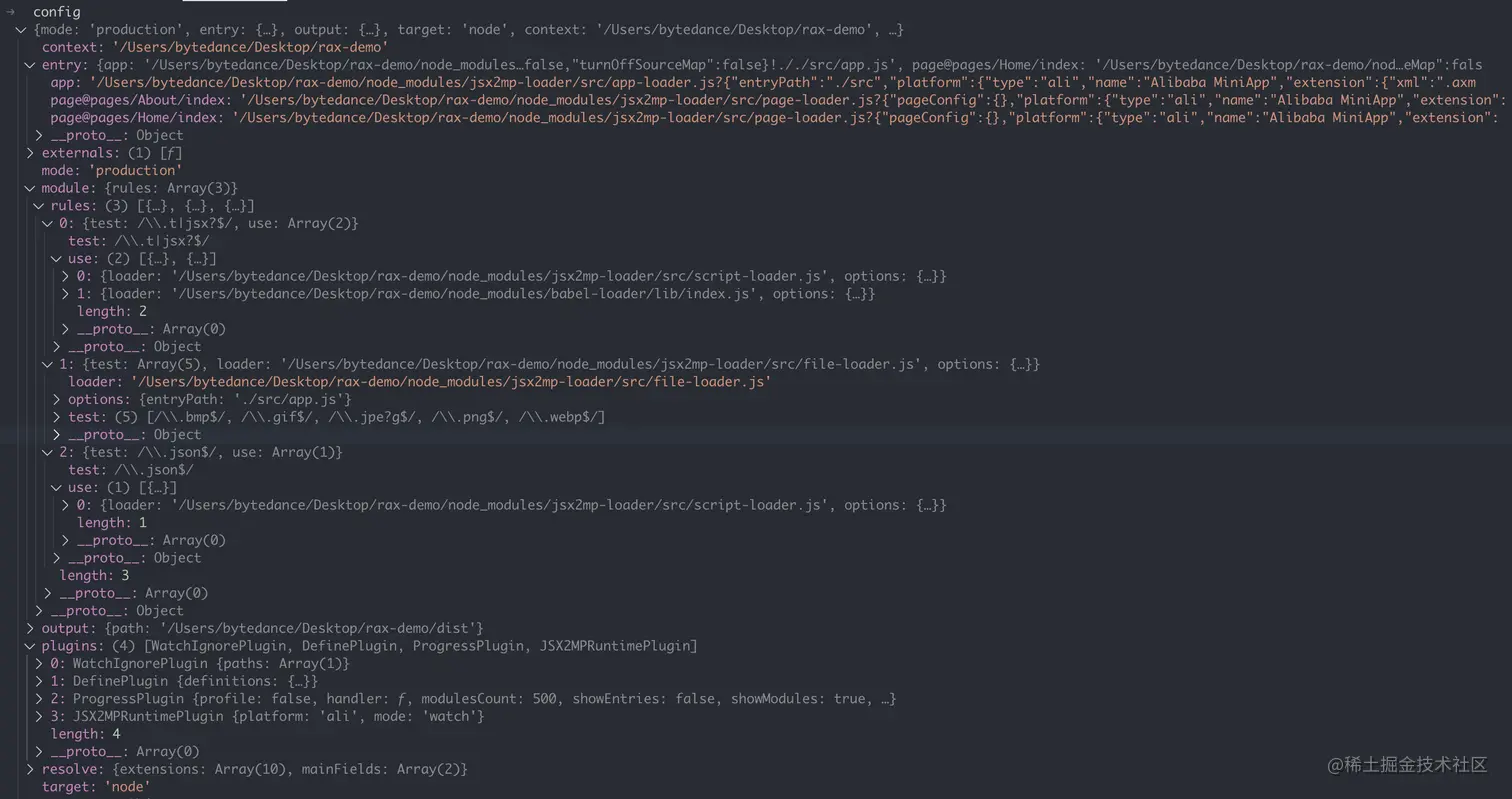Expand __proto__: Array(0) directly under length: 2

pyautogui.click(x=66, y=329)
